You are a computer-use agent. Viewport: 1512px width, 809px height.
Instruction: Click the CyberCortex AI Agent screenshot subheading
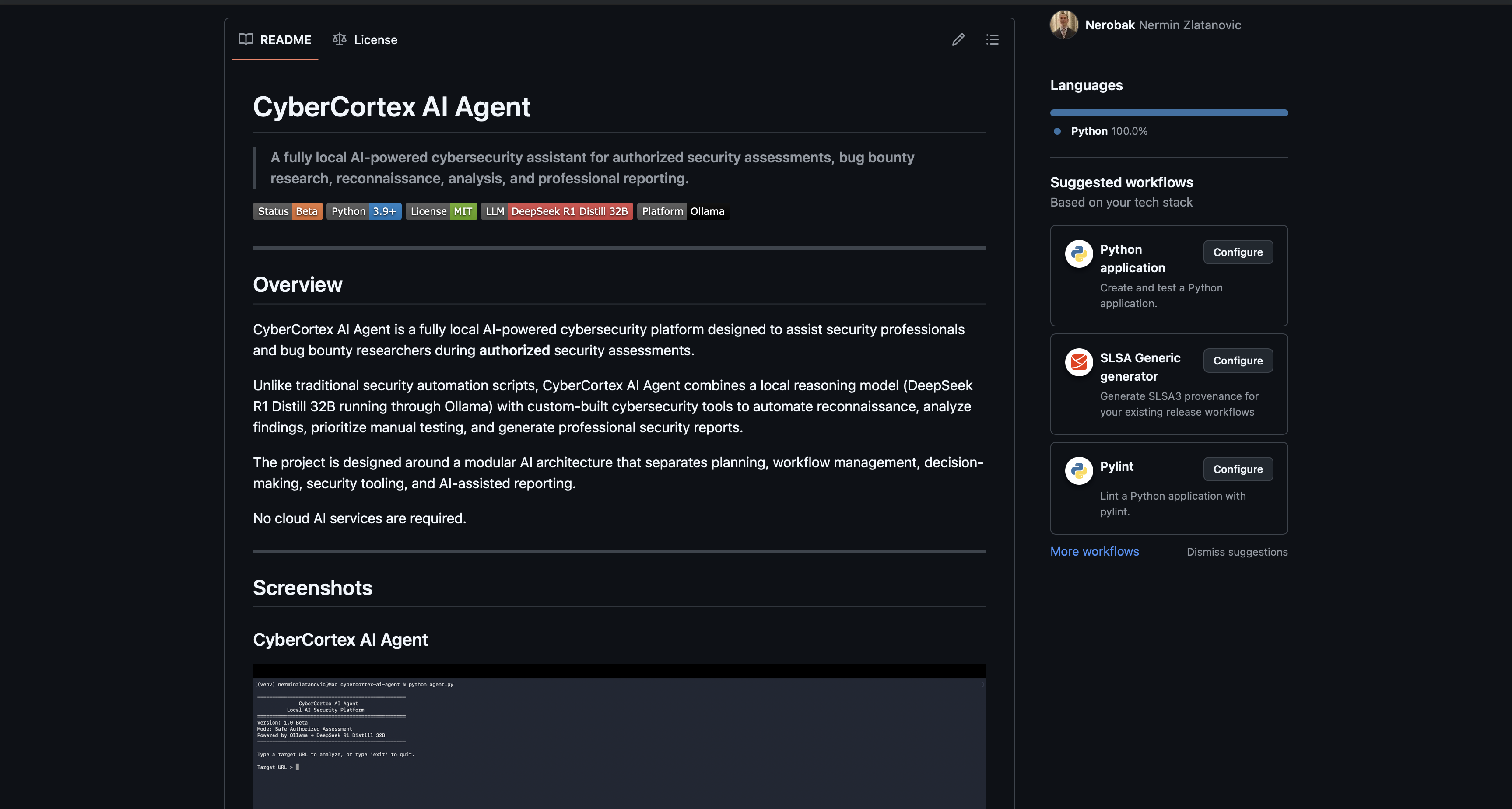340,640
